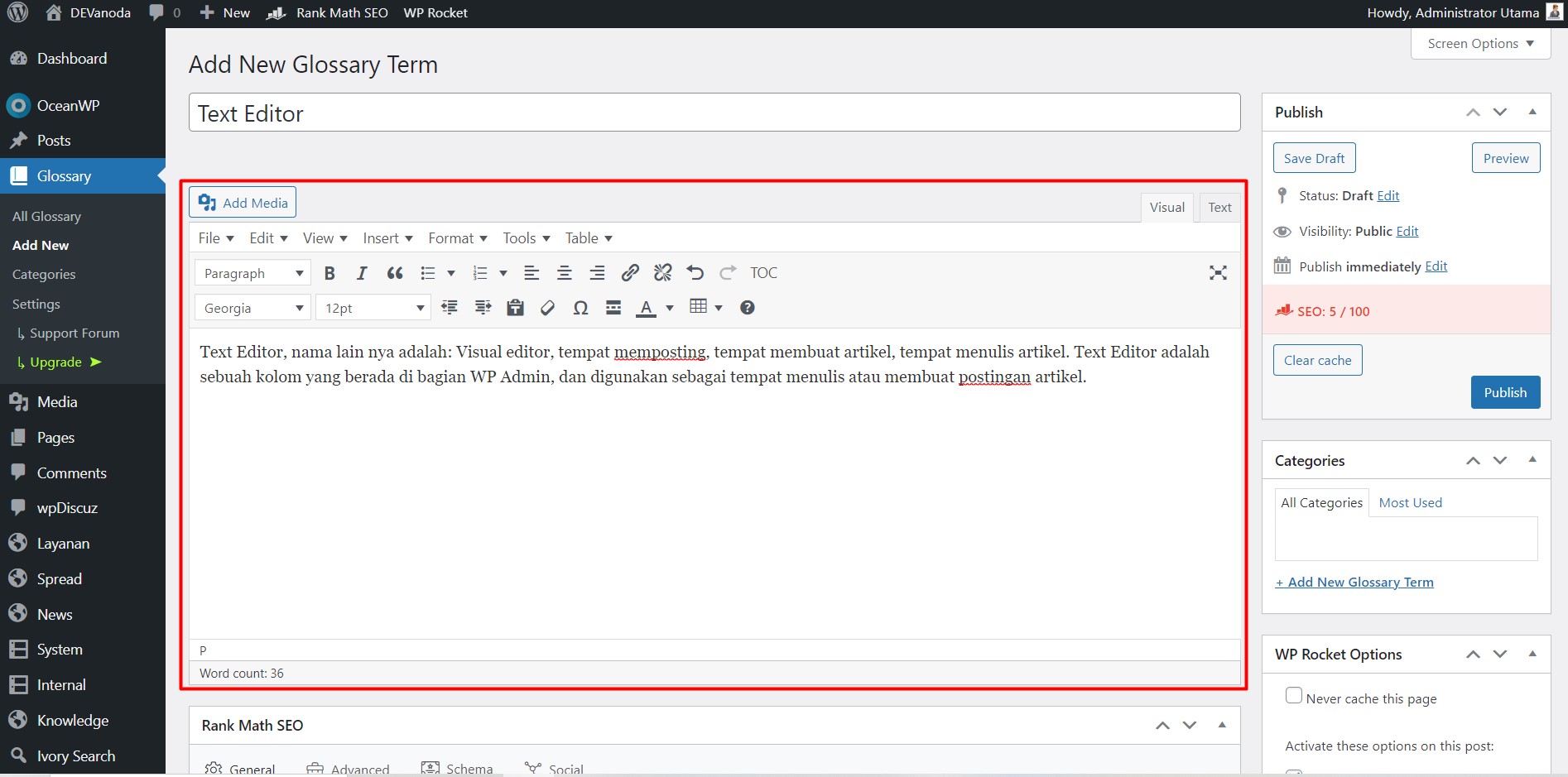This screenshot has width=1568, height=777.
Task: Collapse the Rank Math SEO panel
Action: pyautogui.click(x=1222, y=725)
